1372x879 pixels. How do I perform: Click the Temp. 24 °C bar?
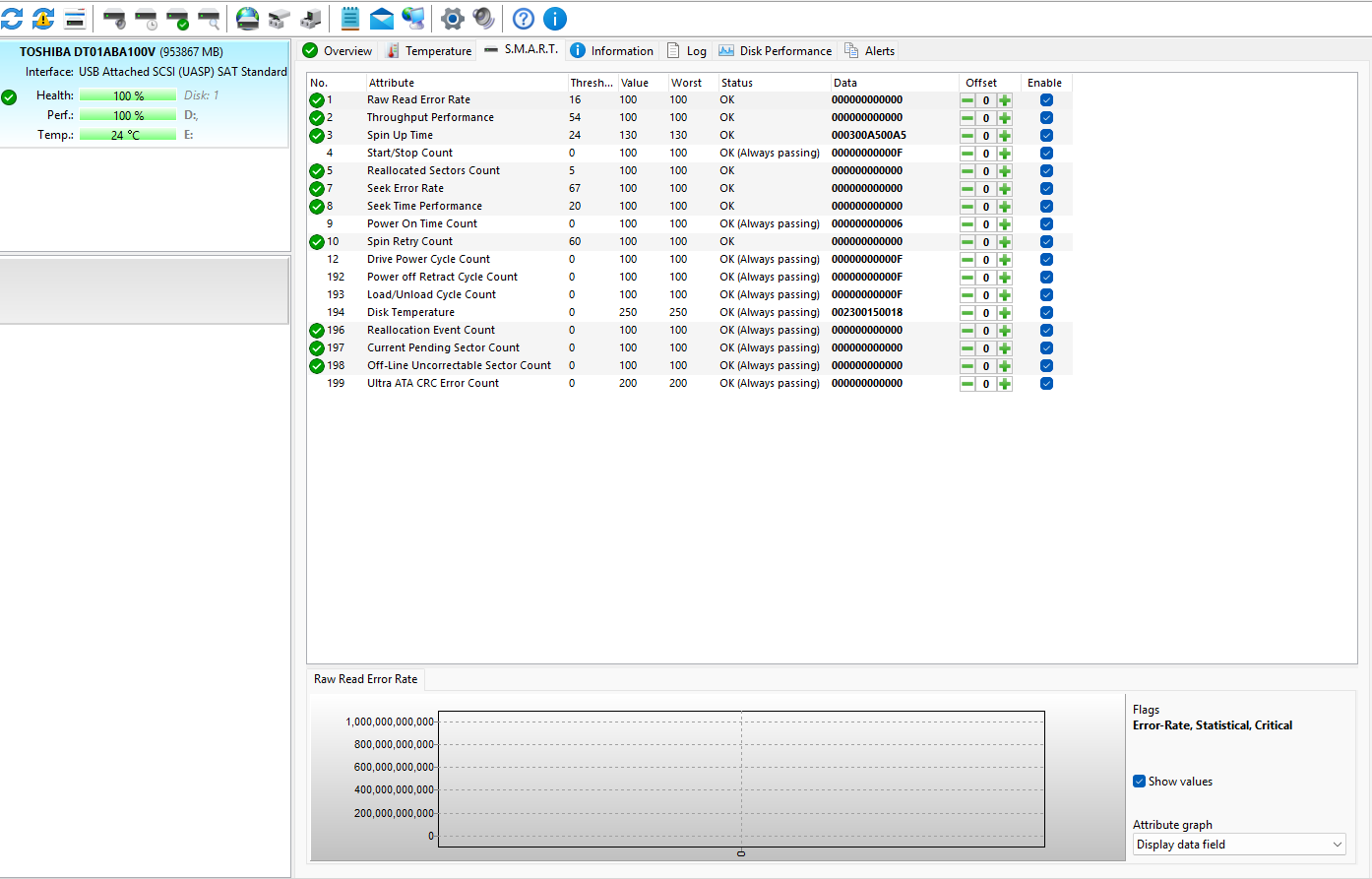tap(128, 135)
